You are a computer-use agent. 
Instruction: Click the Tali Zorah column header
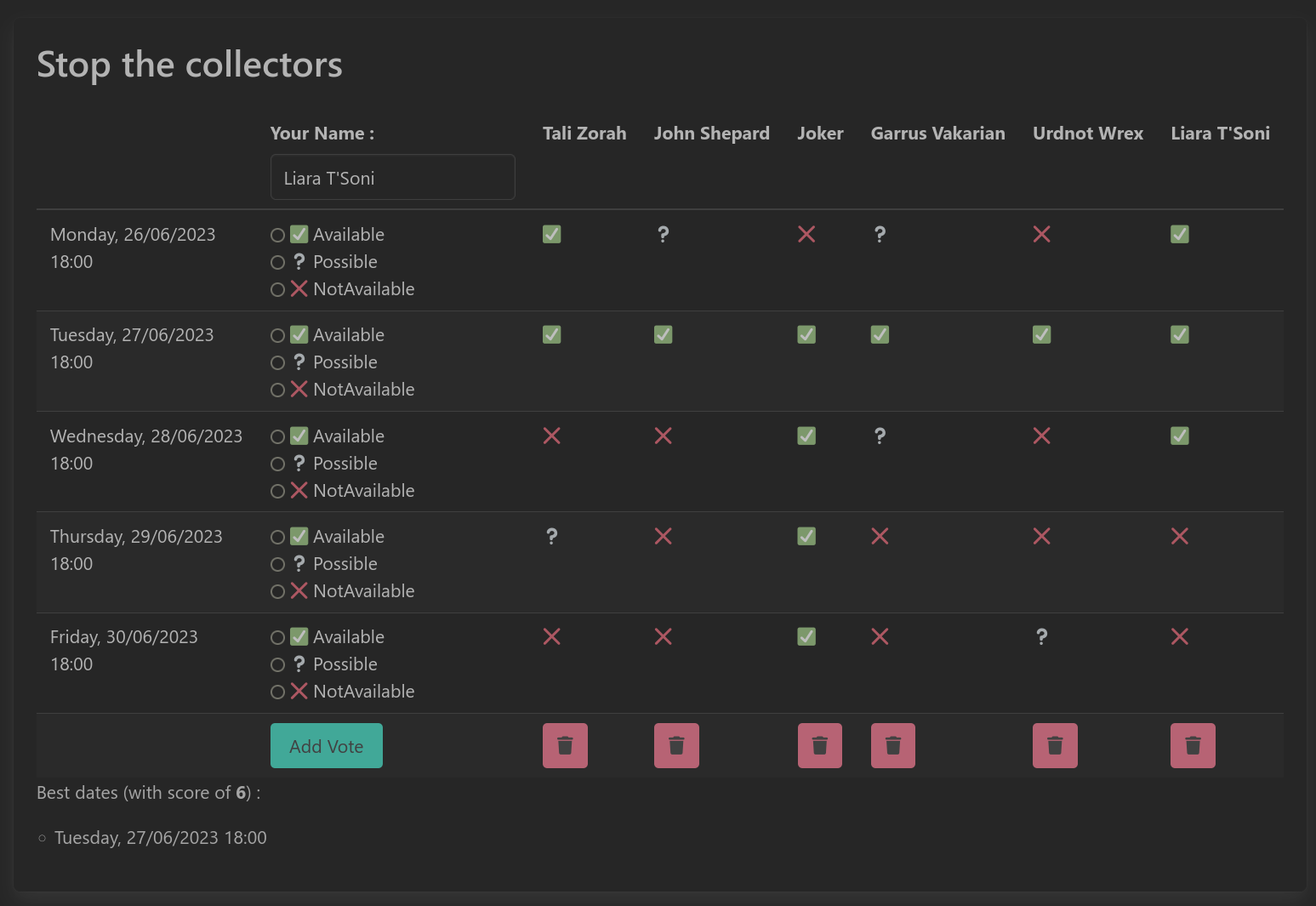point(584,134)
